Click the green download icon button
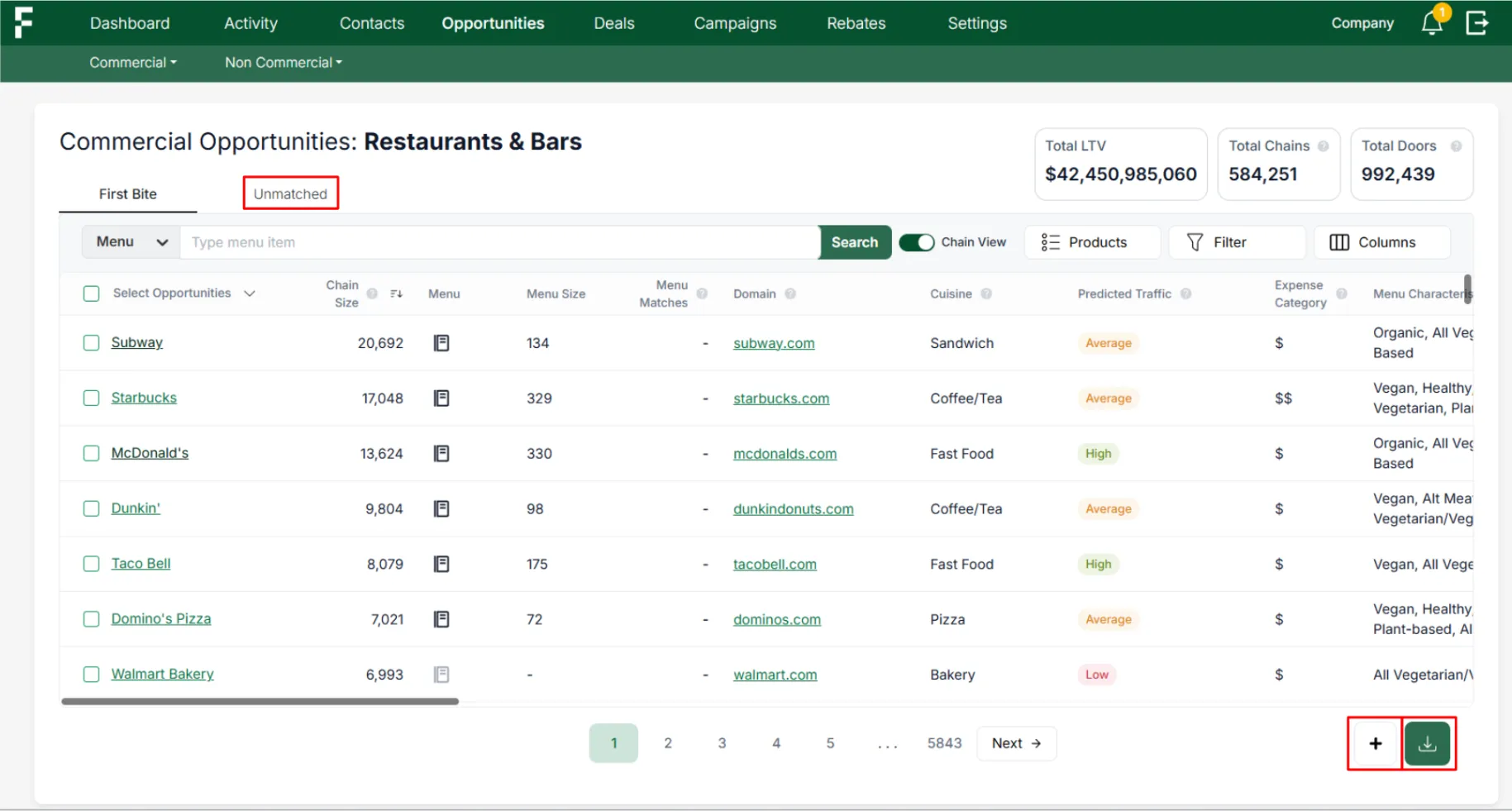Viewport: 1512px width, 811px height. (1428, 743)
